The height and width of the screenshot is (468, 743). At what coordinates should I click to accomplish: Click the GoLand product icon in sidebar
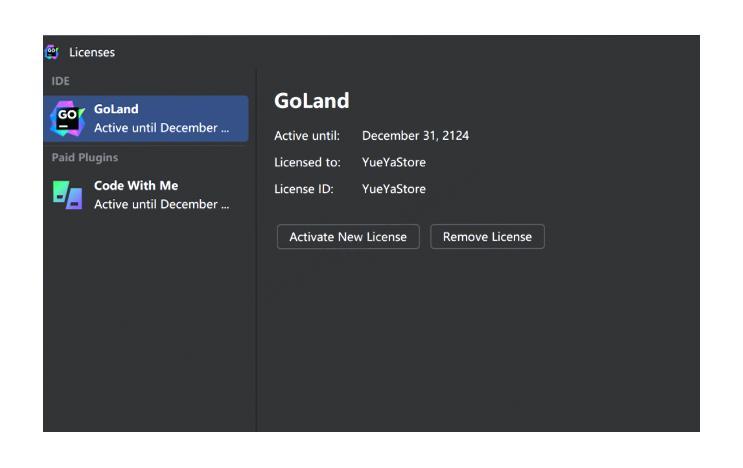click(x=68, y=118)
